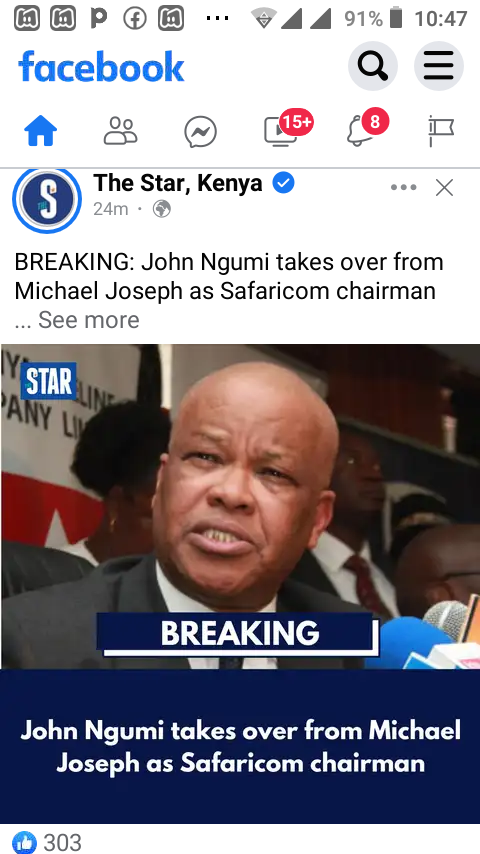Viewport: 480px width, 854px height.
Task: Open post options three-dot menu
Action: click(404, 187)
